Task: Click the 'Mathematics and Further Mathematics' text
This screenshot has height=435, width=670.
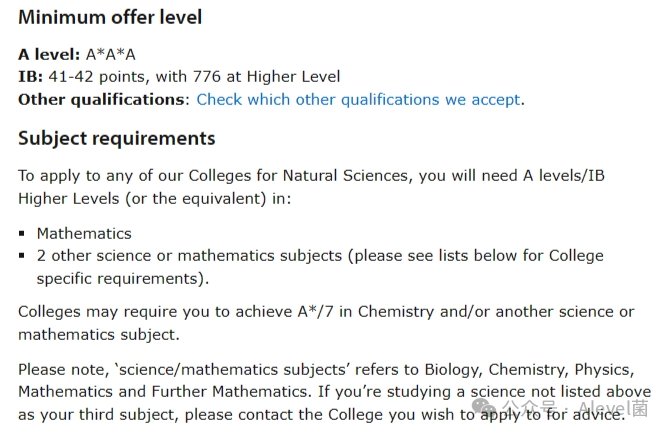Action: (164, 392)
